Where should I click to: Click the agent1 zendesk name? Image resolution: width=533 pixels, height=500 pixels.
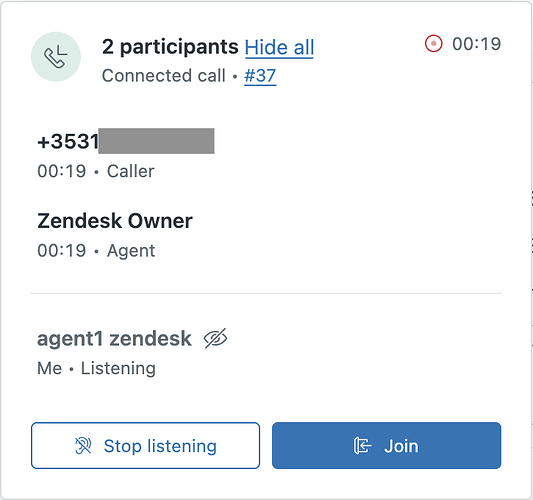(x=114, y=339)
